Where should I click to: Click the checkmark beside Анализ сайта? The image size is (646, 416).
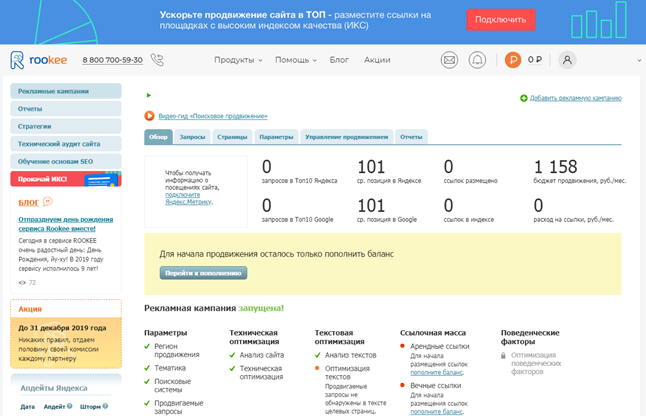232,355
